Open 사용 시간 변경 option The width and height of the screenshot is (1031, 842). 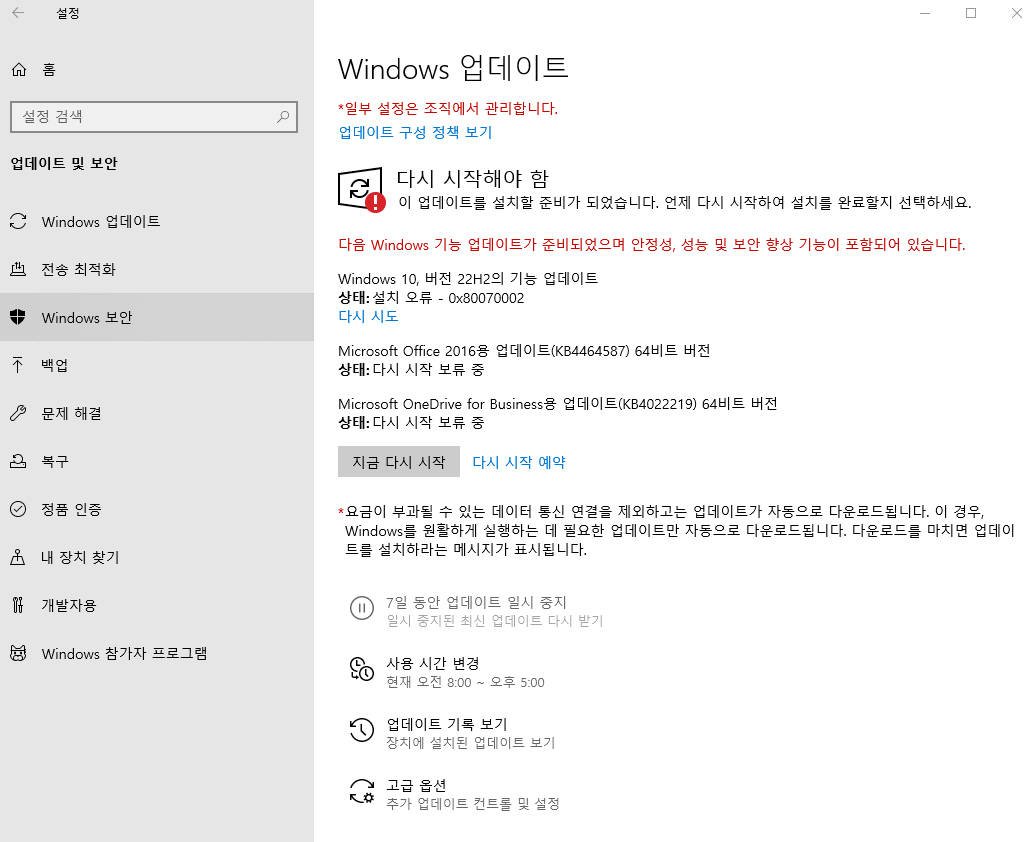tap(447, 672)
